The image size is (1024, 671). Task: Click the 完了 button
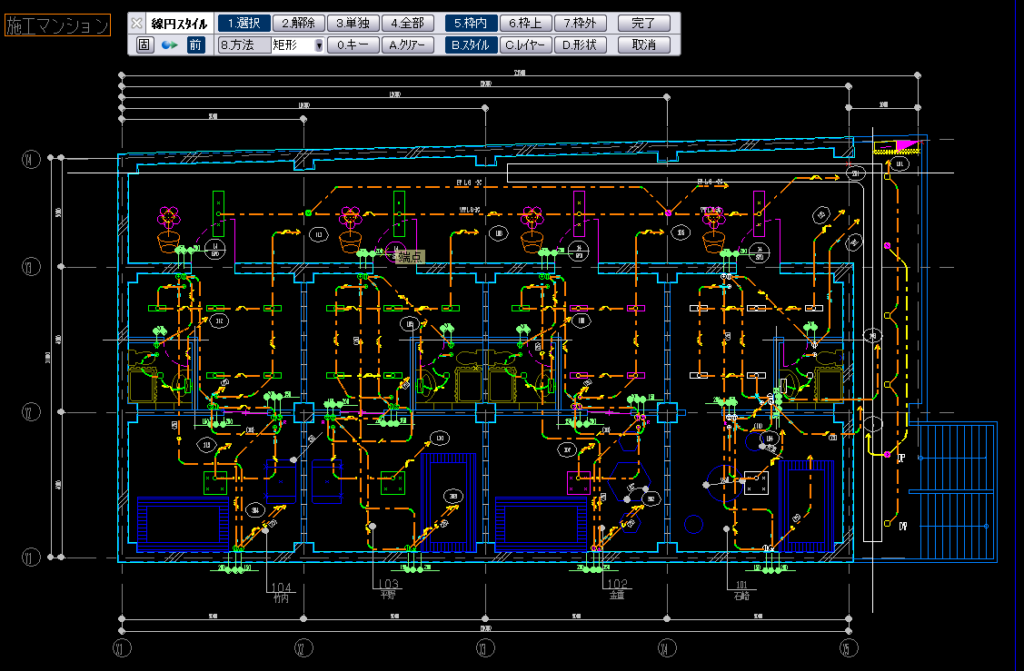click(x=644, y=24)
